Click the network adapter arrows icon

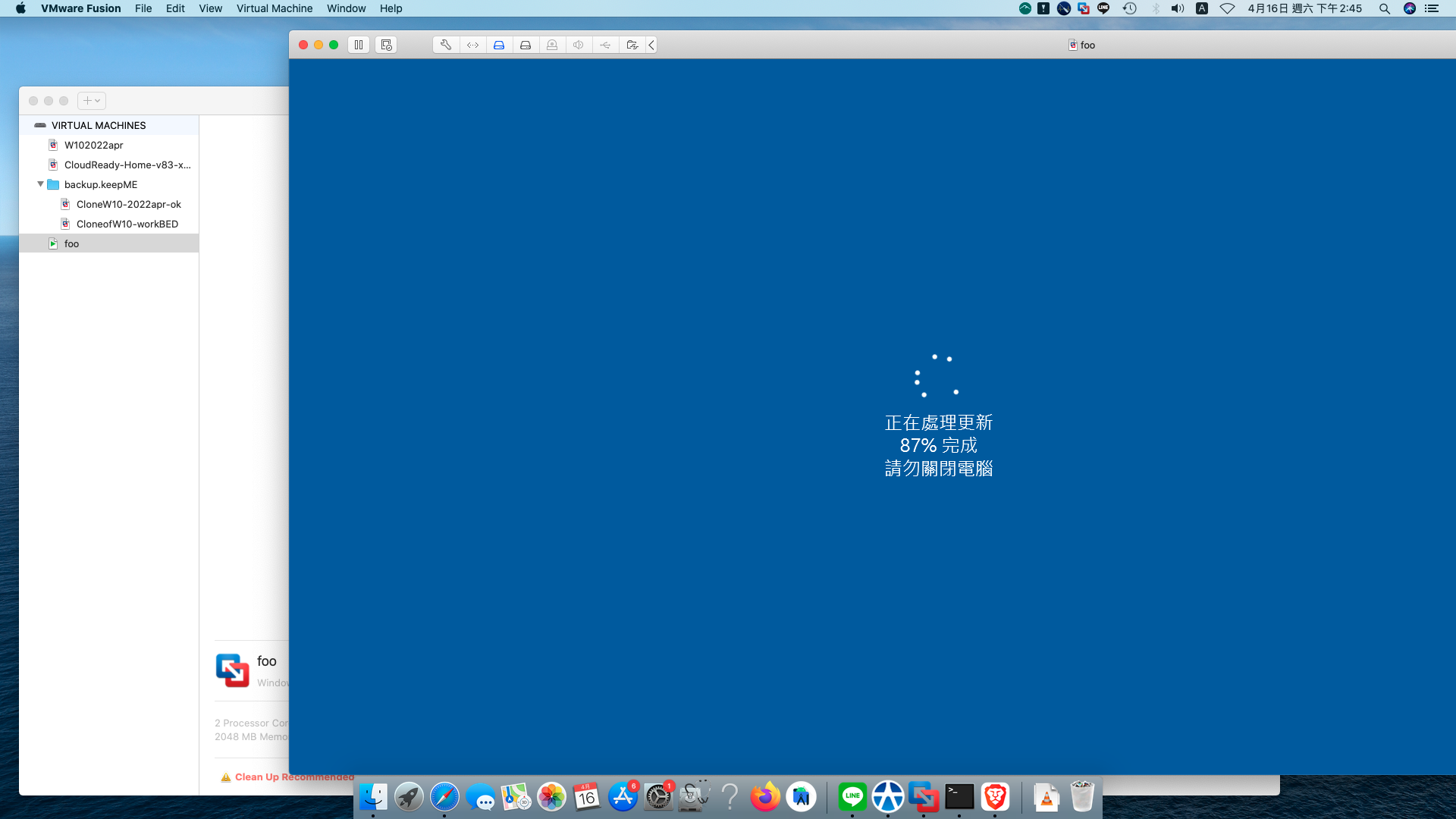tap(472, 45)
